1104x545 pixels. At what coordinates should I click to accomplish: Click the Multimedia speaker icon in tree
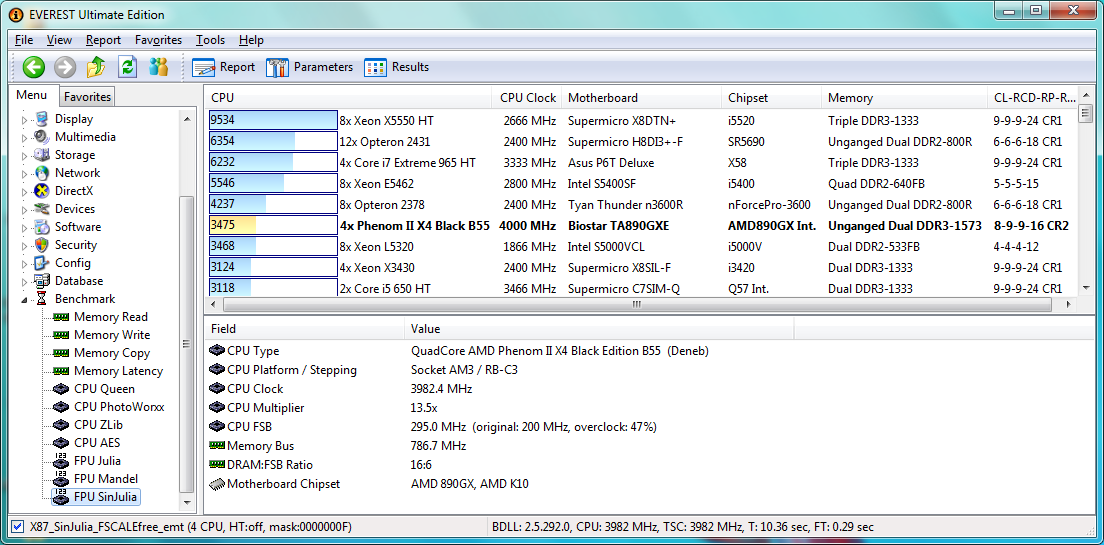pyautogui.click(x=42, y=137)
